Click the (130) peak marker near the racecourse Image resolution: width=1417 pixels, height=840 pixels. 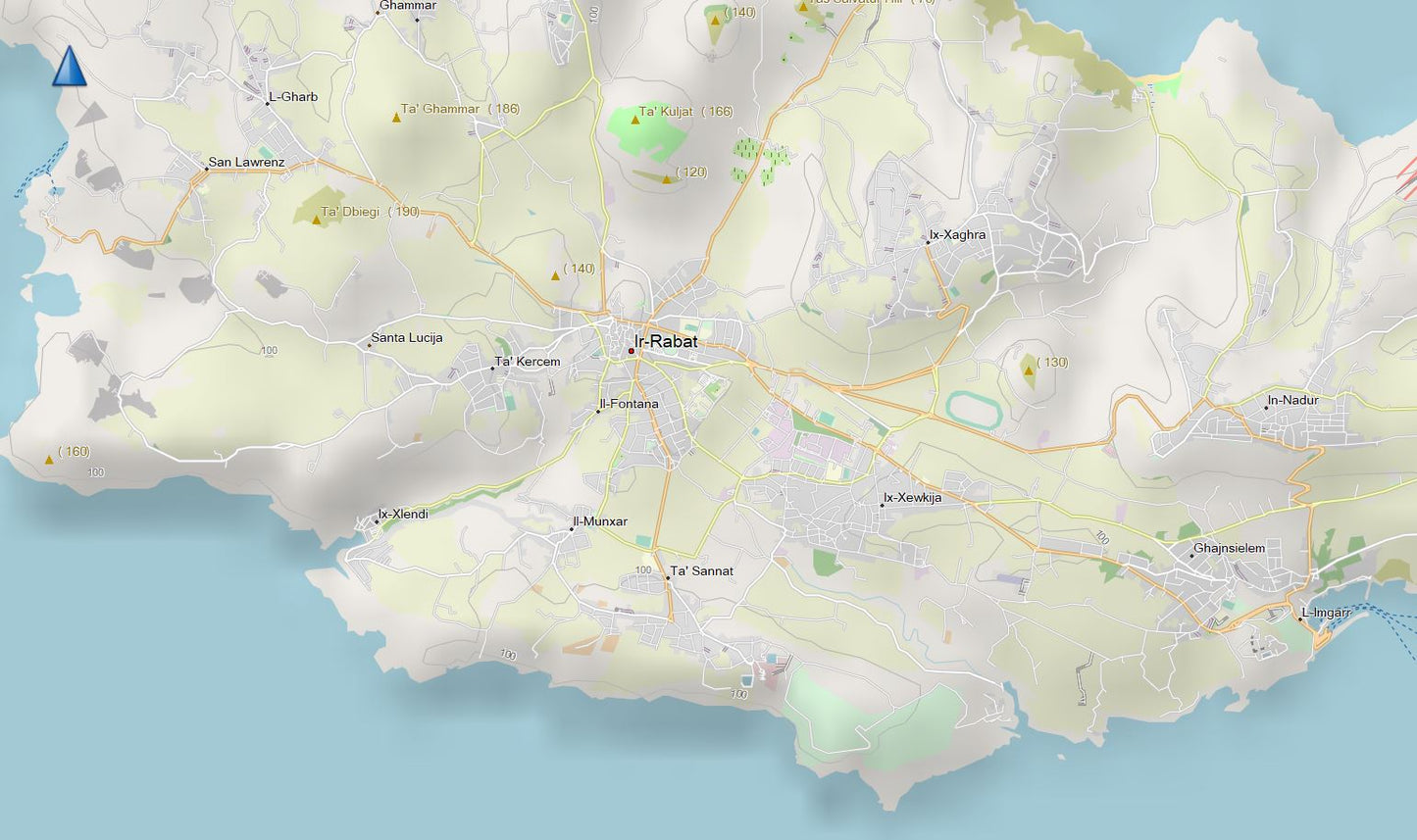click(1028, 371)
